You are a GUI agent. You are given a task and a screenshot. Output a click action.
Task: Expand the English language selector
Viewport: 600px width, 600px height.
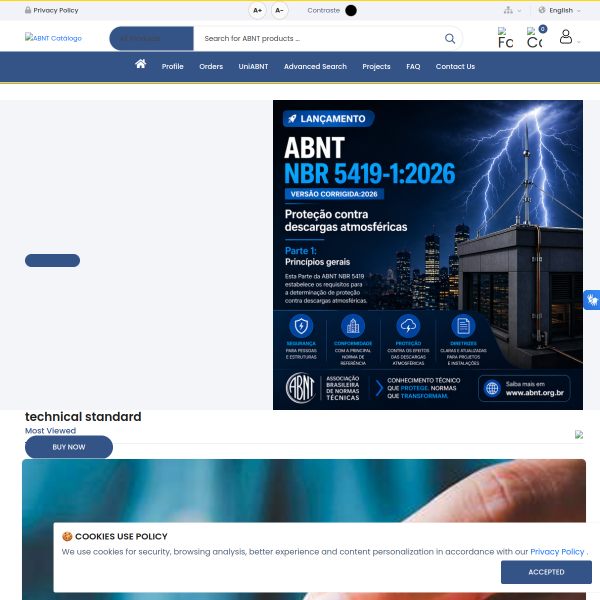(x=559, y=10)
